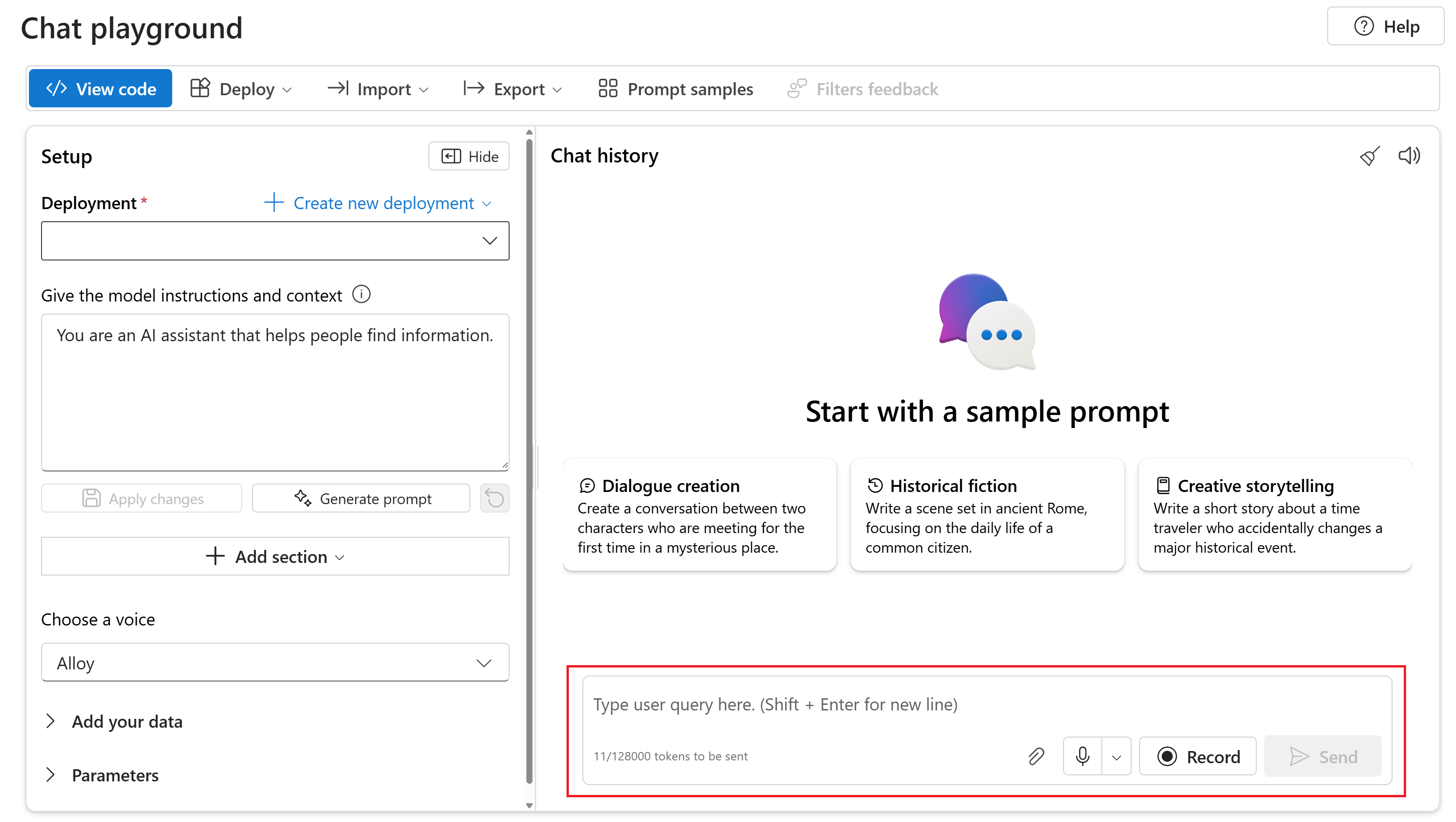Viewport: 1456px width, 822px height.
Task: Expand the Add your data section
Action: [126, 721]
